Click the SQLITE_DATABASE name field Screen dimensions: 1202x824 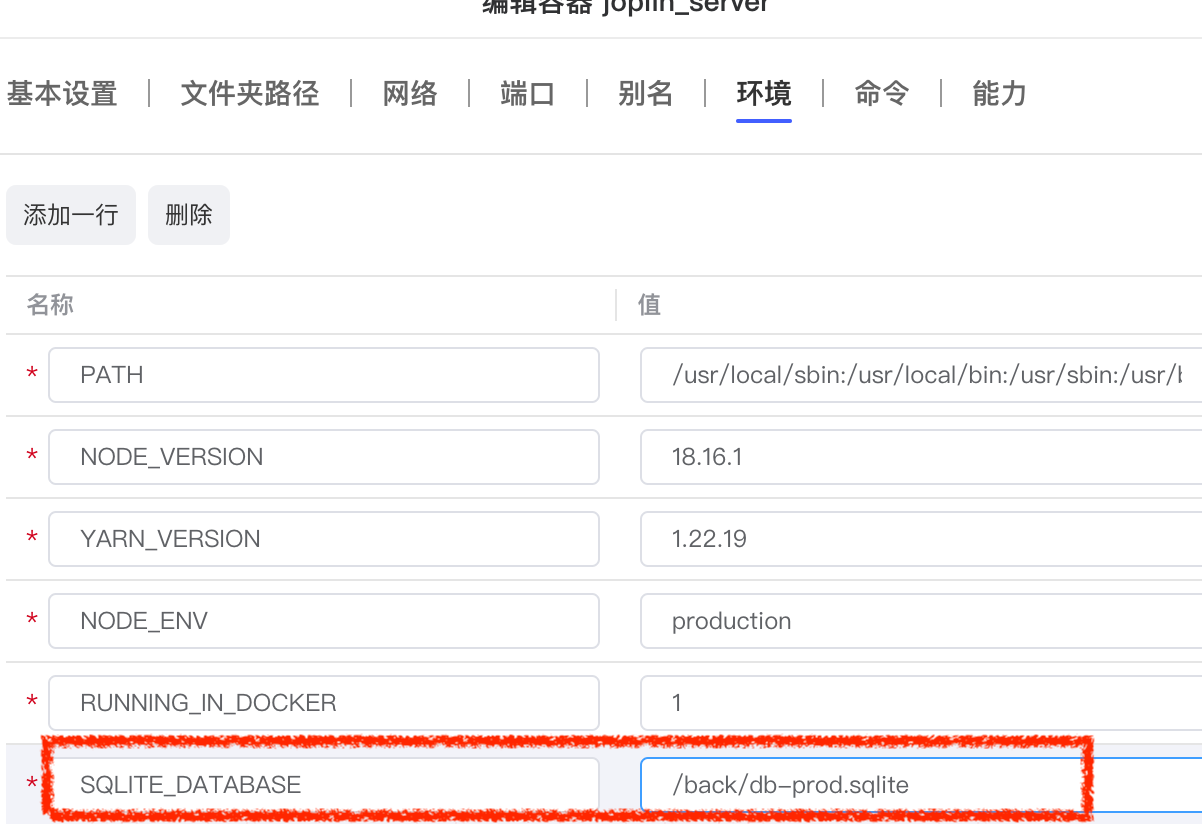323,785
